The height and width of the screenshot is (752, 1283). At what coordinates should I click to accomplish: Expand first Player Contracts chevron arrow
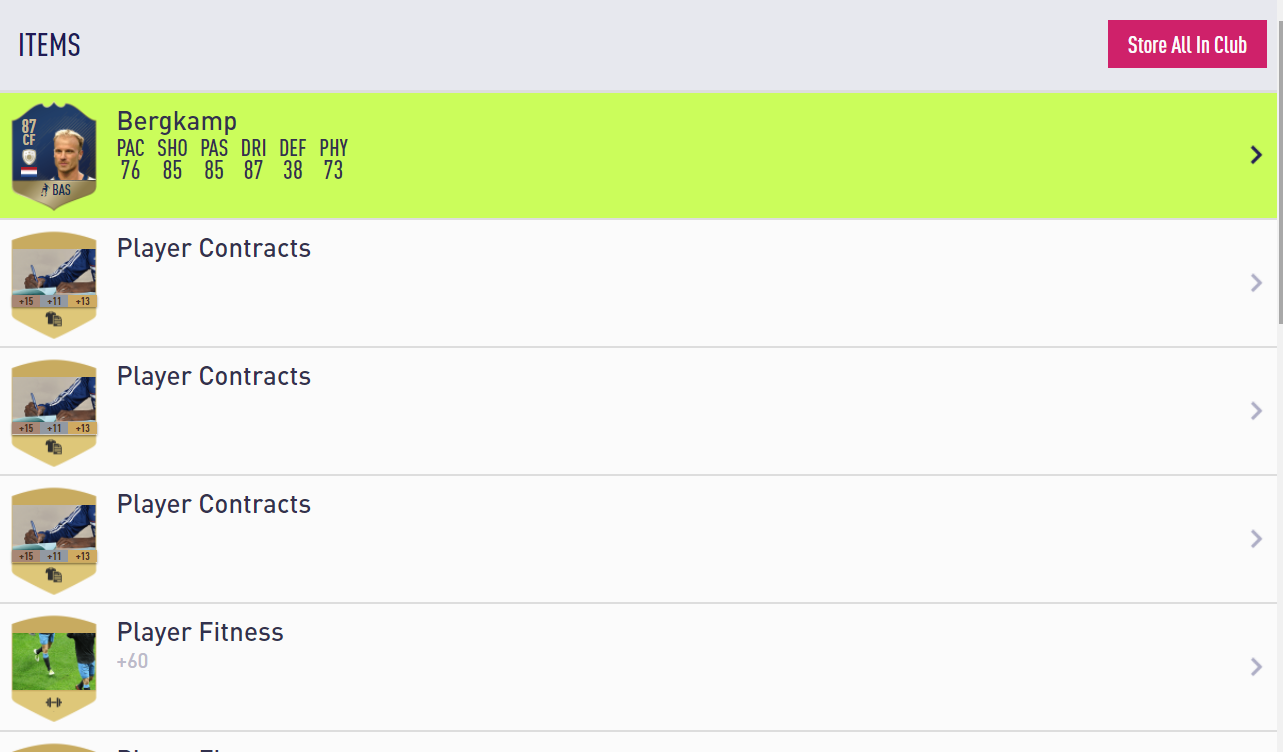(x=1257, y=283)
